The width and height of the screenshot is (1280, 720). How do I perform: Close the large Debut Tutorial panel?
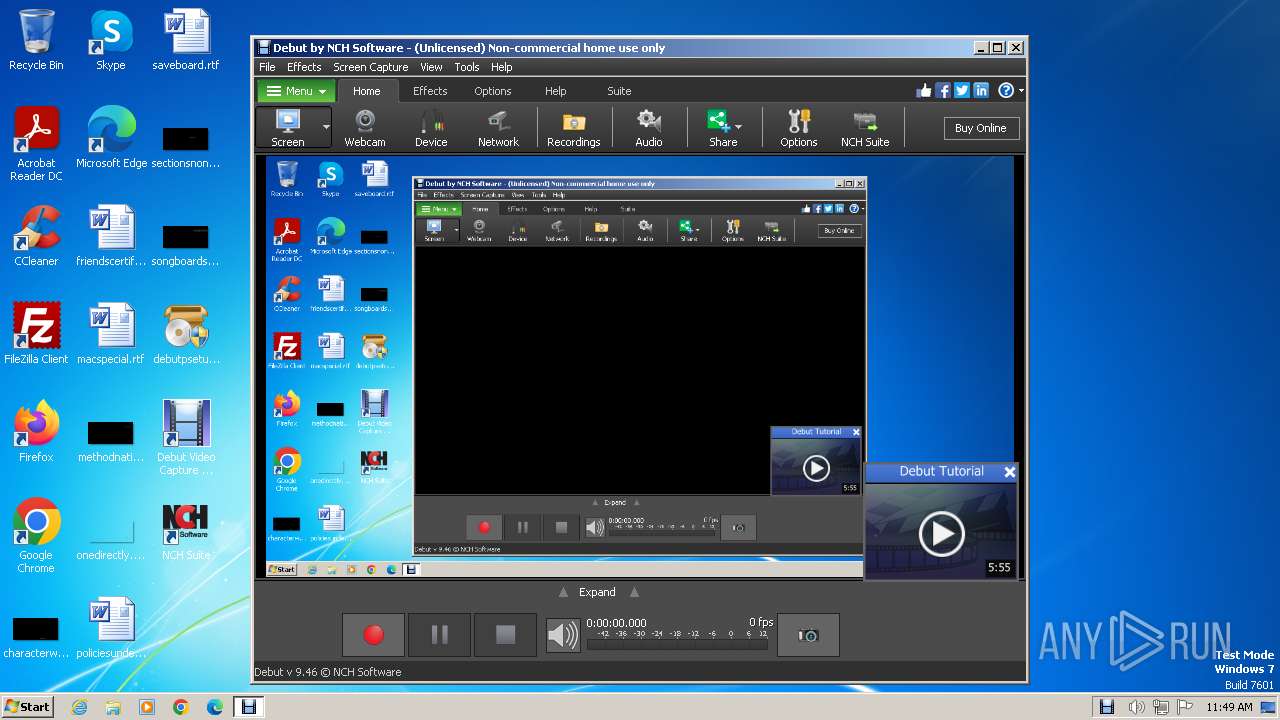[1009, 472]
